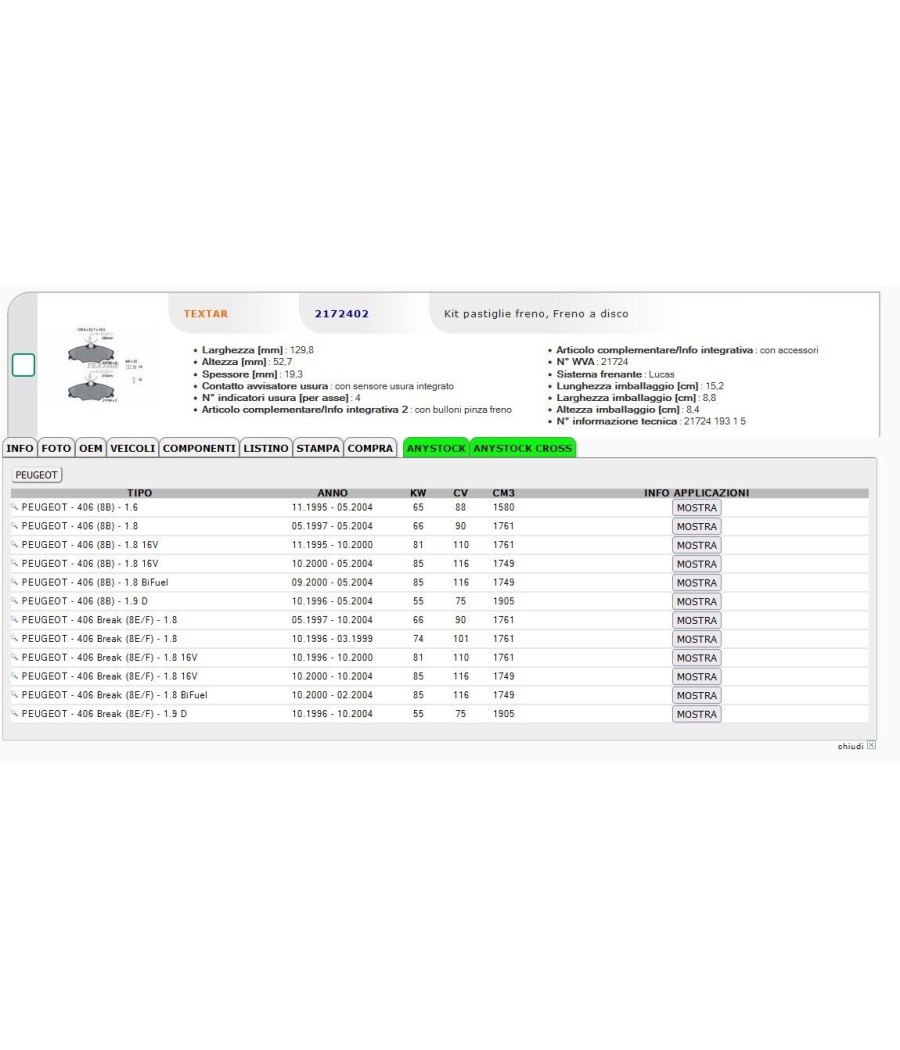Open the OEM tab
The height and width of the screenshot is (1050, 900).
(x=90, y=448)
